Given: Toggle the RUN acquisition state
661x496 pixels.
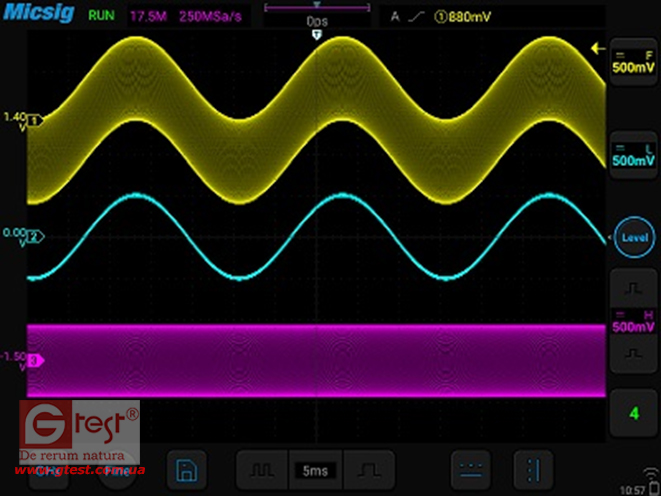Looking at the screenshot, I should click(101, 16).
